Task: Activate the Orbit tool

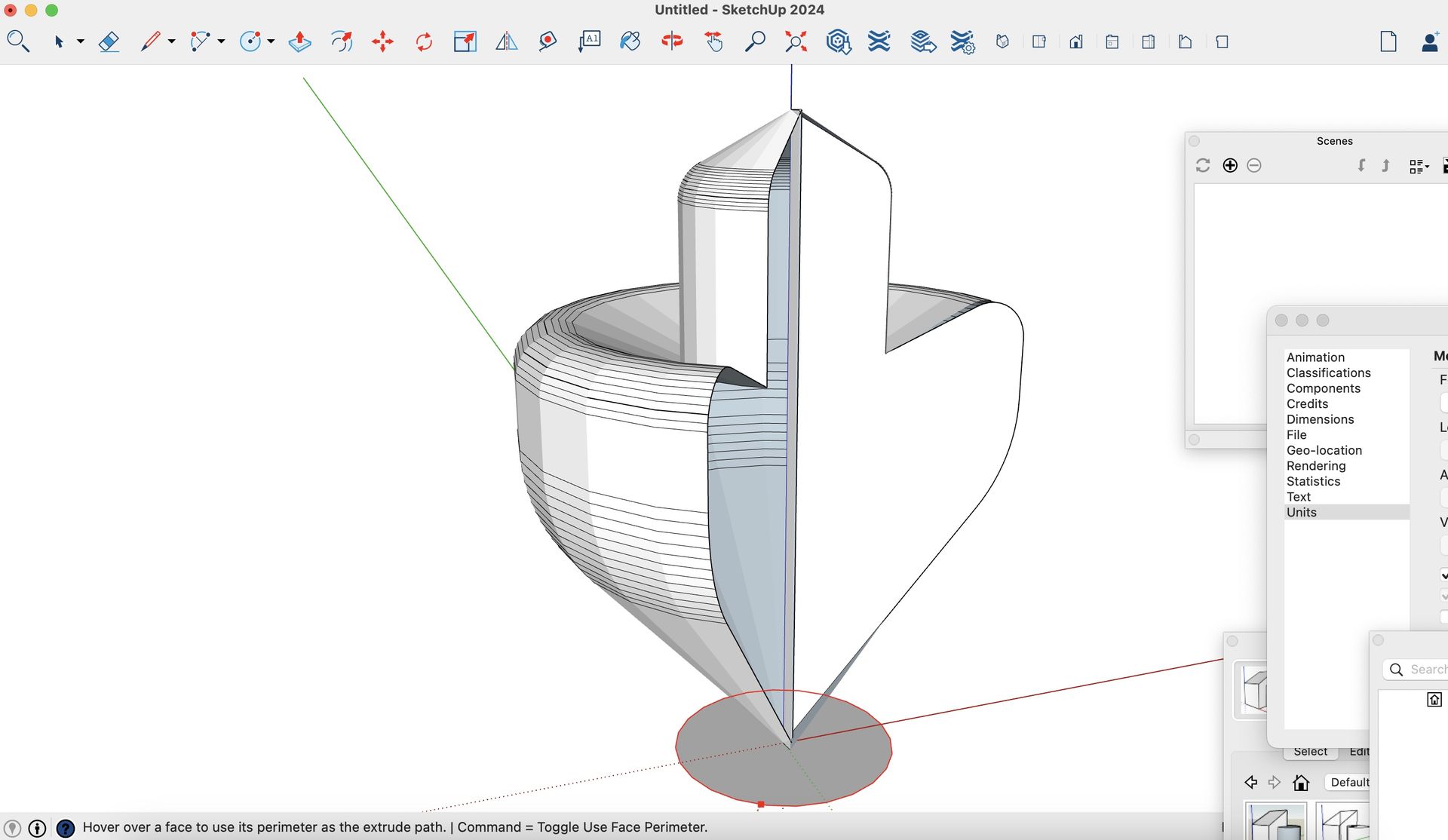Action: point(671,41)
